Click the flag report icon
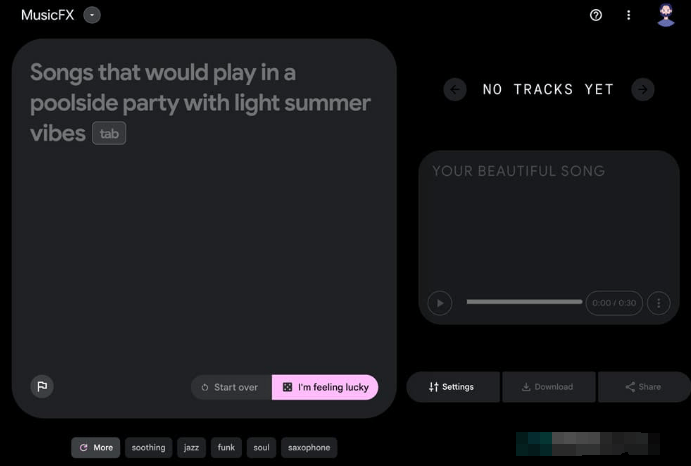 point(42,387)
